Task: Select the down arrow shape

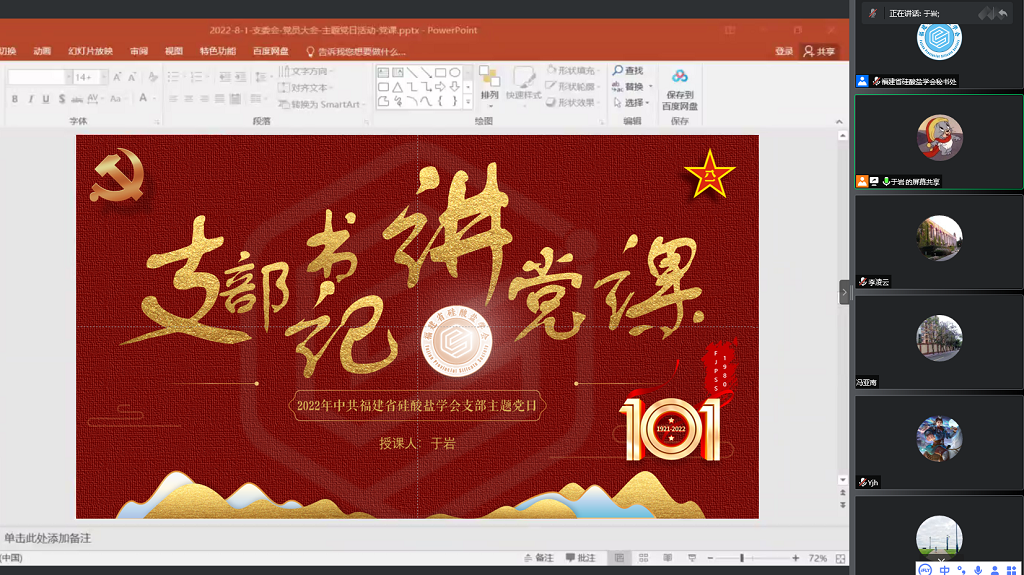Action: pyautogui.click(x=455, y=86)
